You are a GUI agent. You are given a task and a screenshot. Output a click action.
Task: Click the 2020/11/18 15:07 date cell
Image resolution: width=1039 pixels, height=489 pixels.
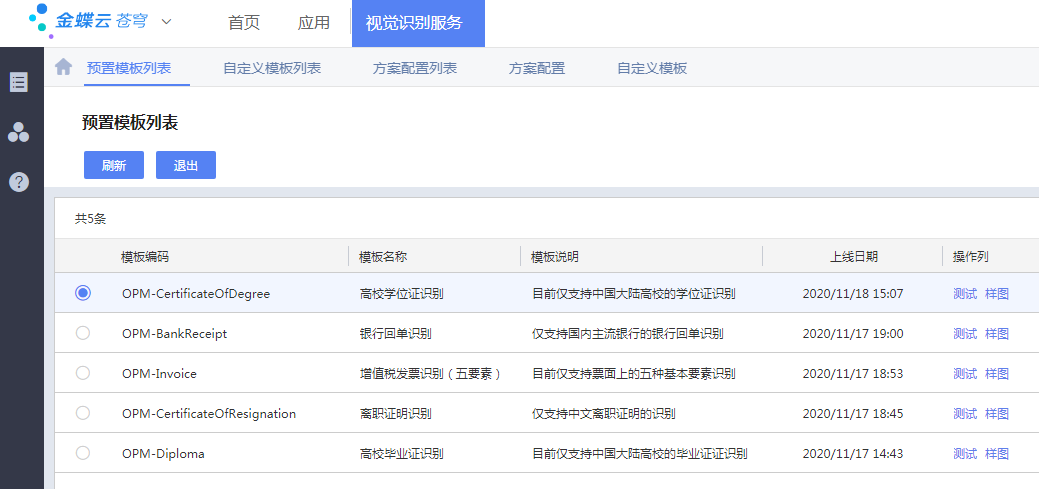coord(853,294)
